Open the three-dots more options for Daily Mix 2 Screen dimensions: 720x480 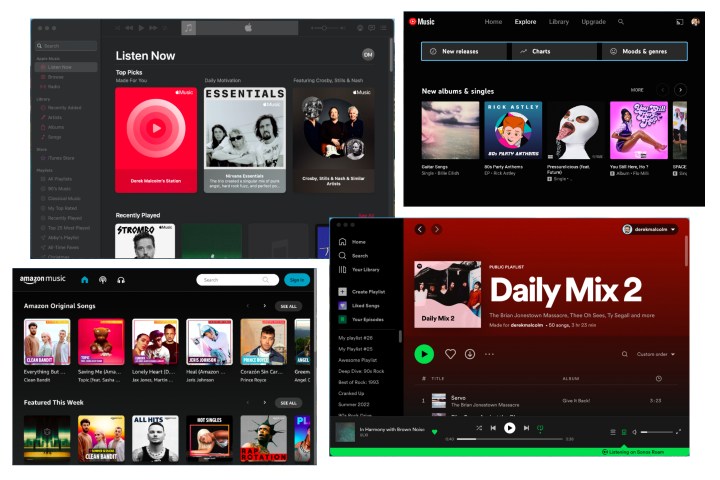489,354
